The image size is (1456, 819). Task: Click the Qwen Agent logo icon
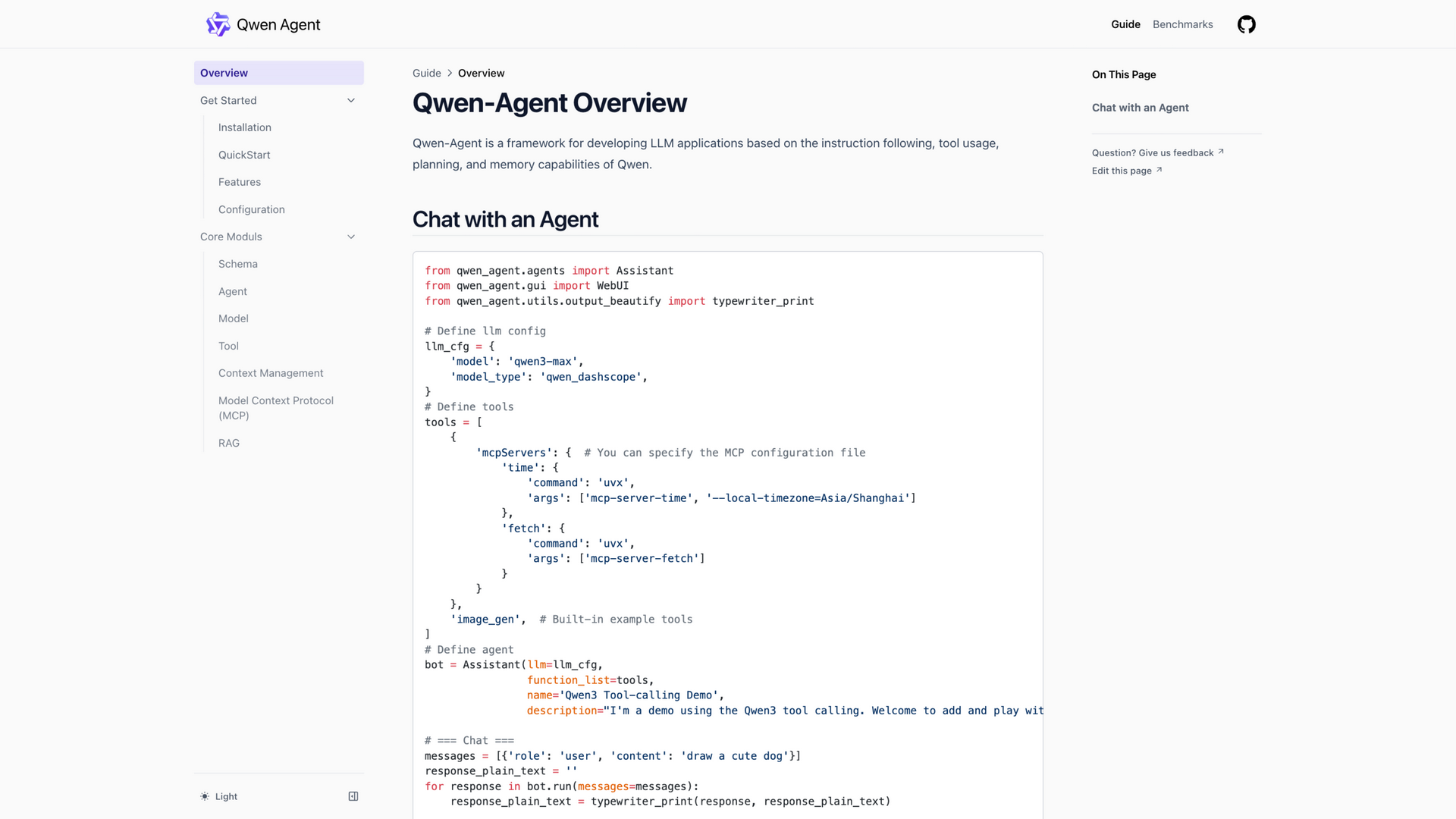click(x=218, y=24)
